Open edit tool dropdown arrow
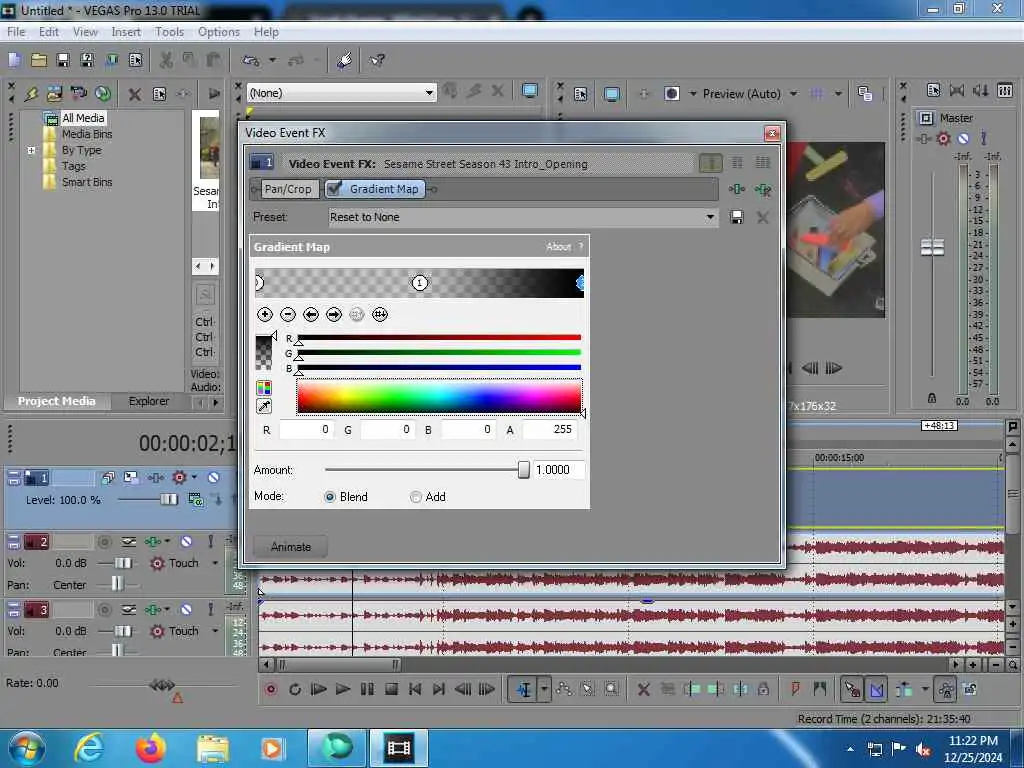This screenshot has width=1024, height=768. point(544,690)
